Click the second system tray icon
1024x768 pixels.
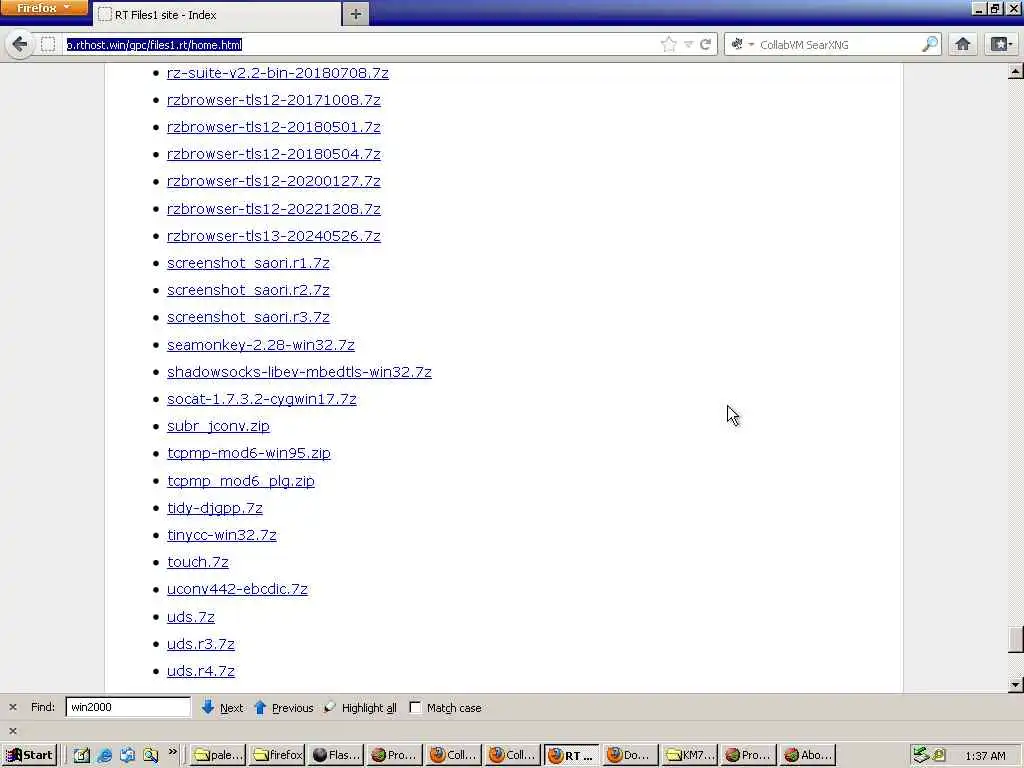click(938, 755)
